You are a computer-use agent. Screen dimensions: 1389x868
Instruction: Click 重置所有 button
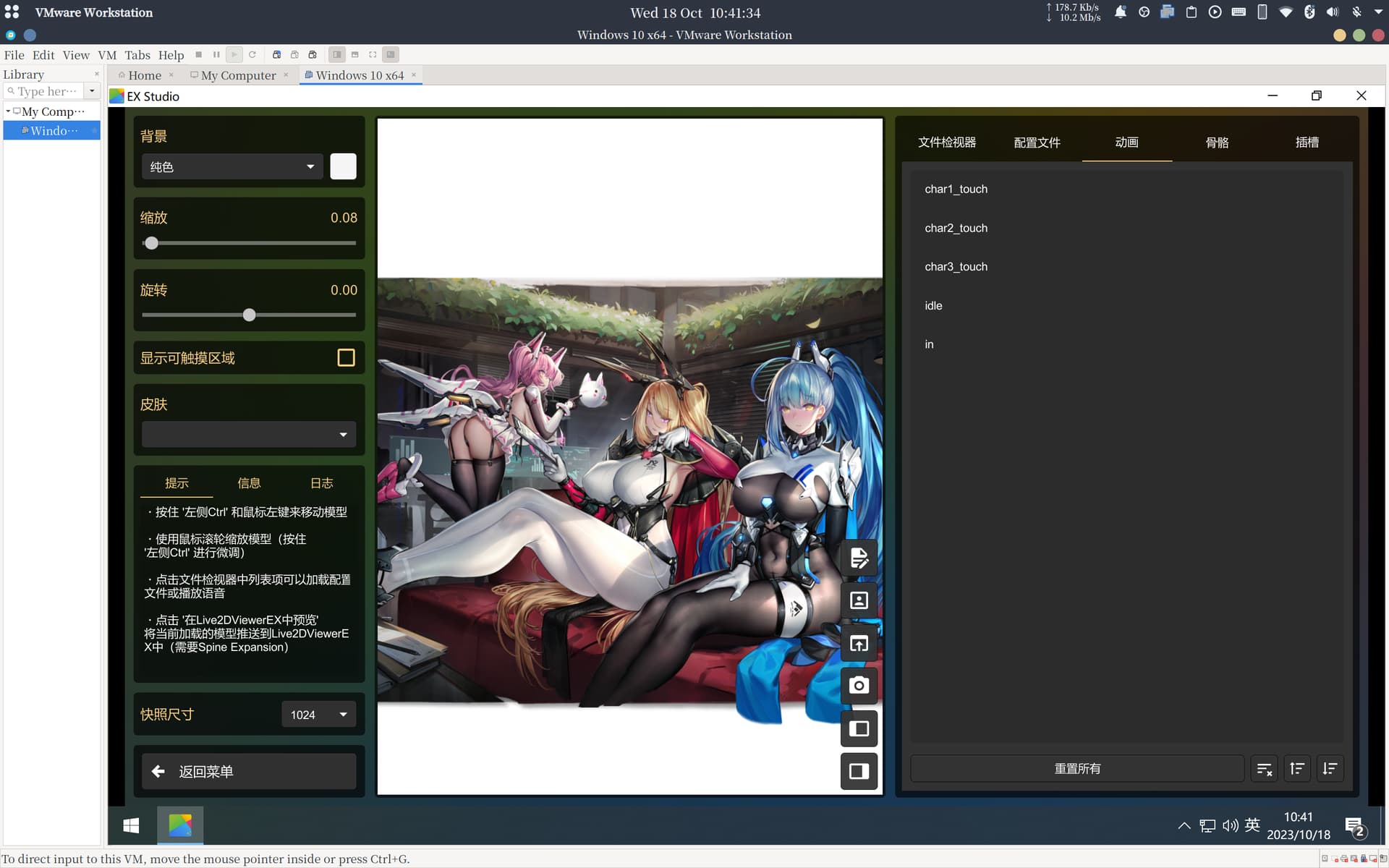click(x=1077, y=769)
